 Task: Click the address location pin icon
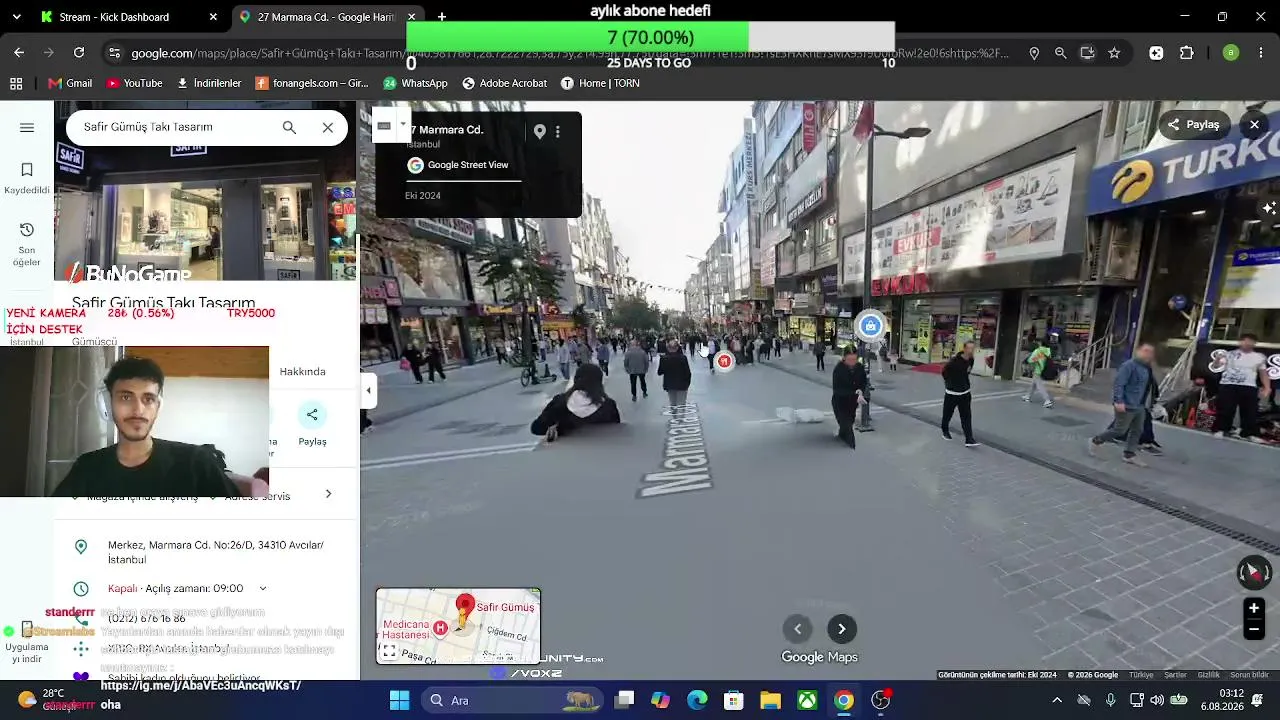[x=81, y=546]
